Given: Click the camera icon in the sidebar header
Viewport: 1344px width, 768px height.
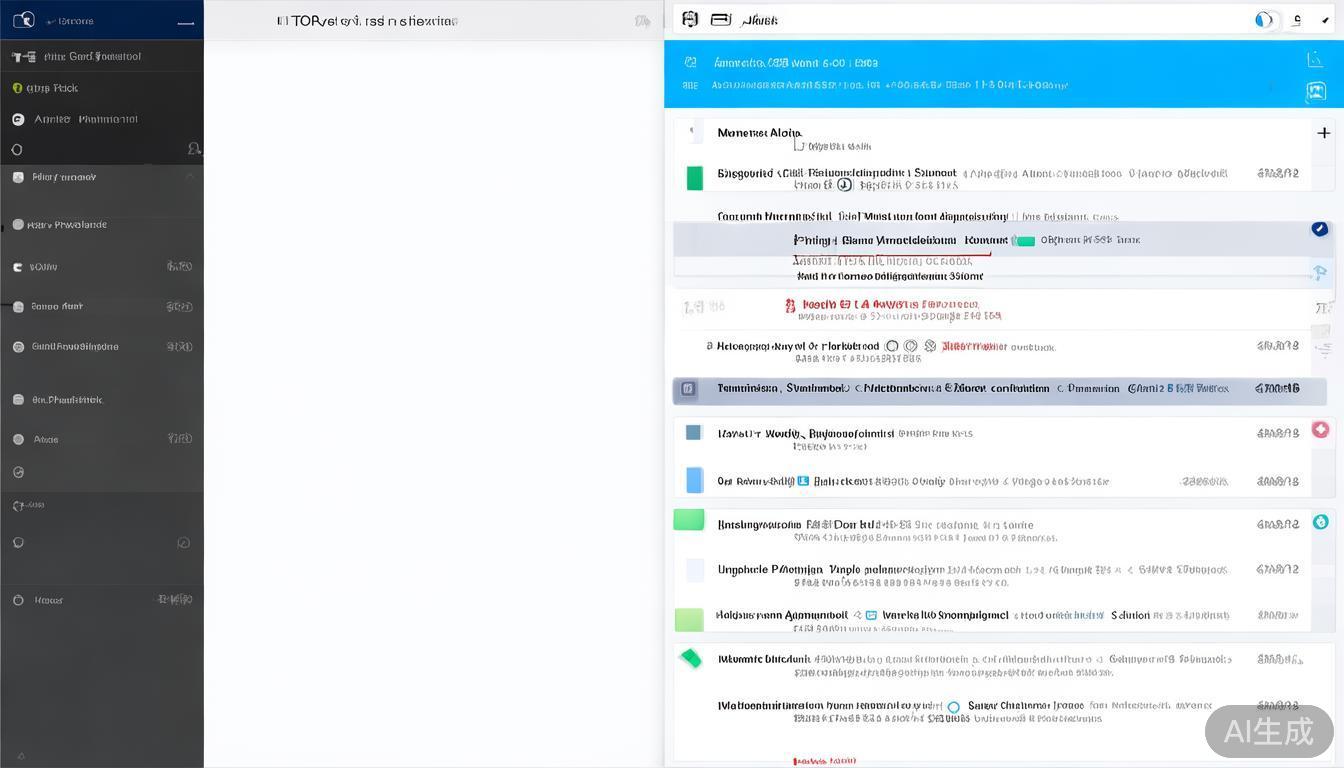Looking at the screenshot, I should (x=24, y=20).
